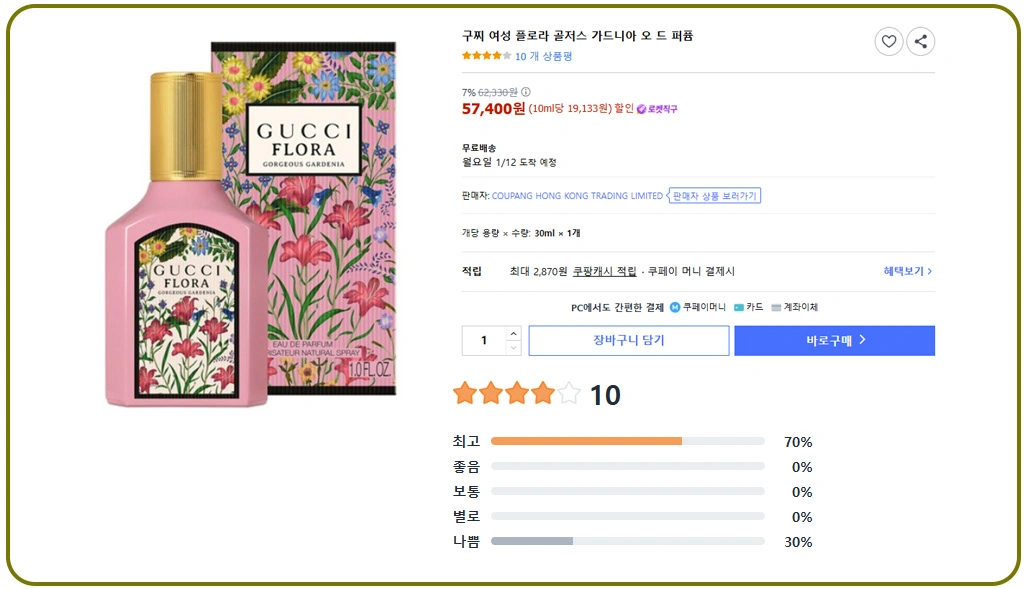The image size is (1026, 589).
Task: Click the bank transfer (계좌이체) icon
Action: (x=776, y=307)
